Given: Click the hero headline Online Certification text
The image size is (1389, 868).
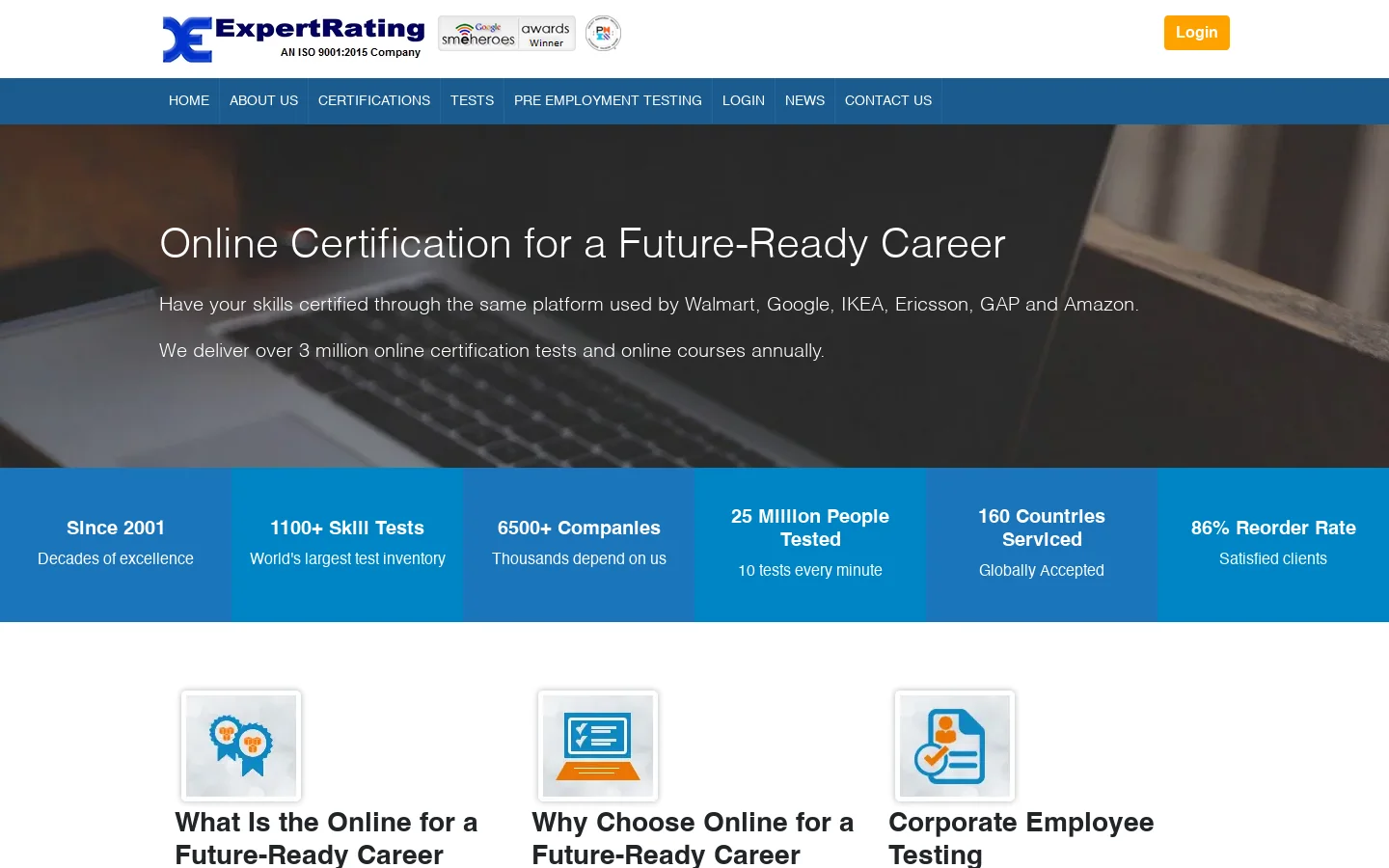Looking at the screenshot, I should [x=583, y=244].
